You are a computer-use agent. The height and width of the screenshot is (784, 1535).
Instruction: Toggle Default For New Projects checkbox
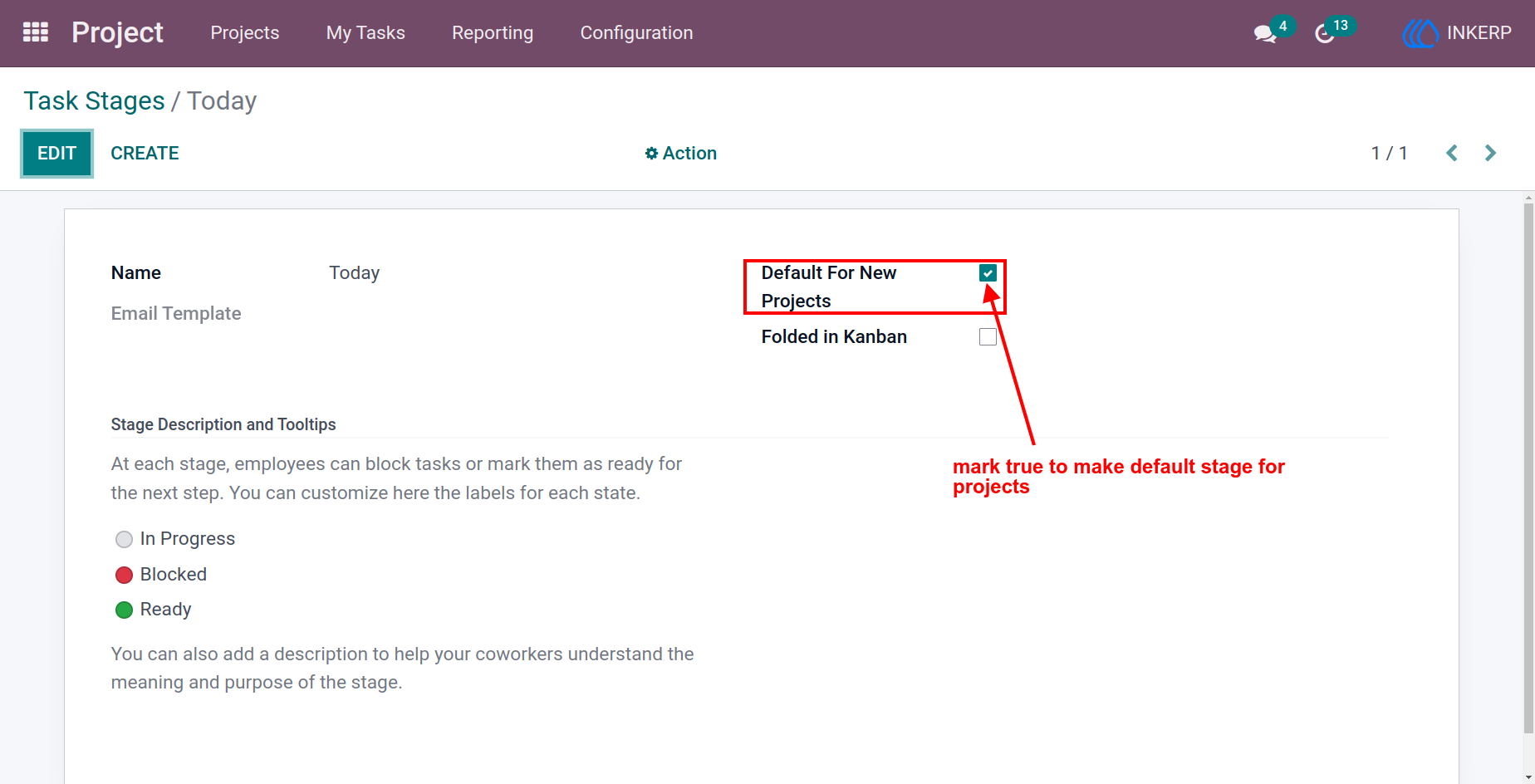pyautogui.click(x=988, y=272)
